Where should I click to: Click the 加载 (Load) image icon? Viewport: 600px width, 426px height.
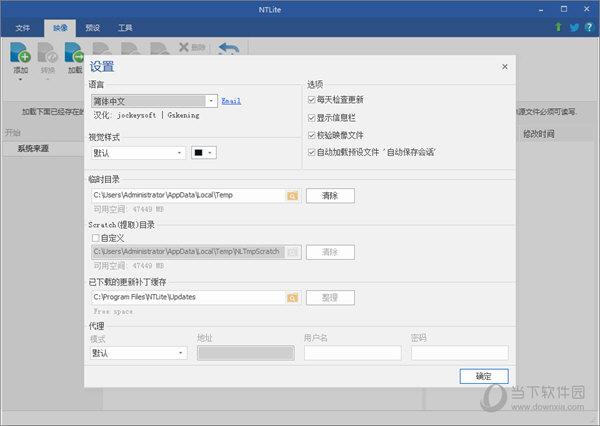tap(75, 53)
